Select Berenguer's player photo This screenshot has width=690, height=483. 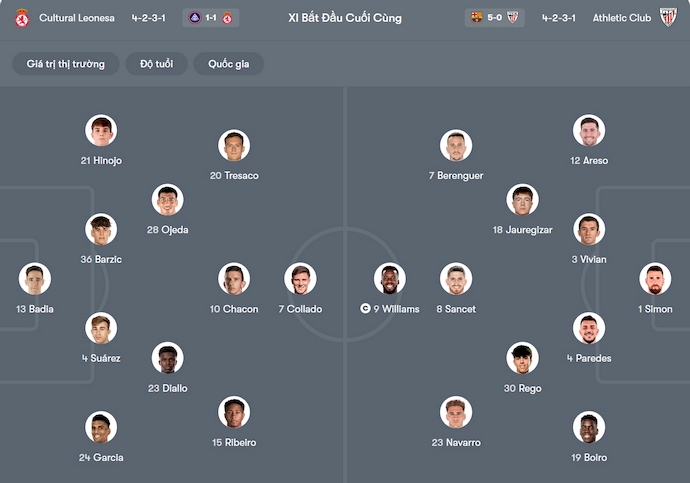pyautogui.click(x=456, y=146)
